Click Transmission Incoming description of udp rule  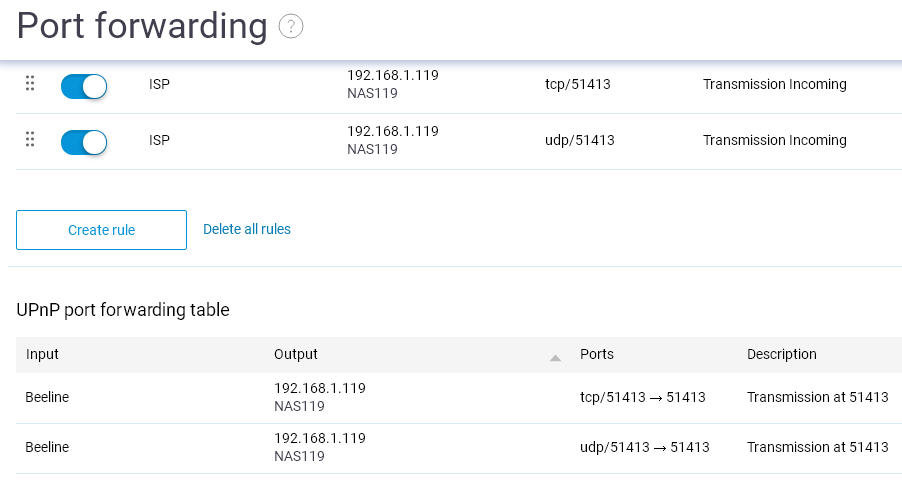click(774, 140)
